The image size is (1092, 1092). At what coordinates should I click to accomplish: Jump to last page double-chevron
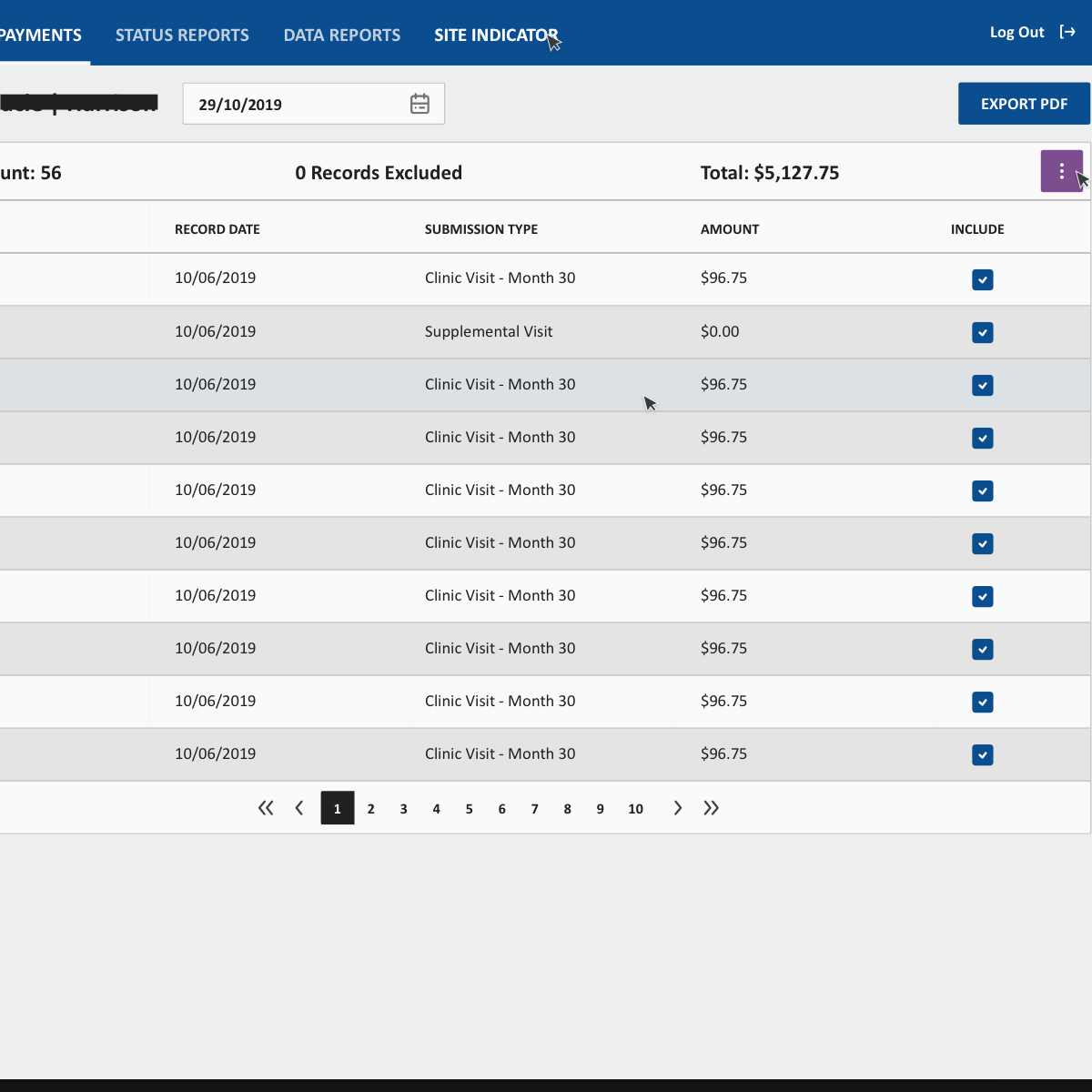pyautogui.click(x=711, y=808)
